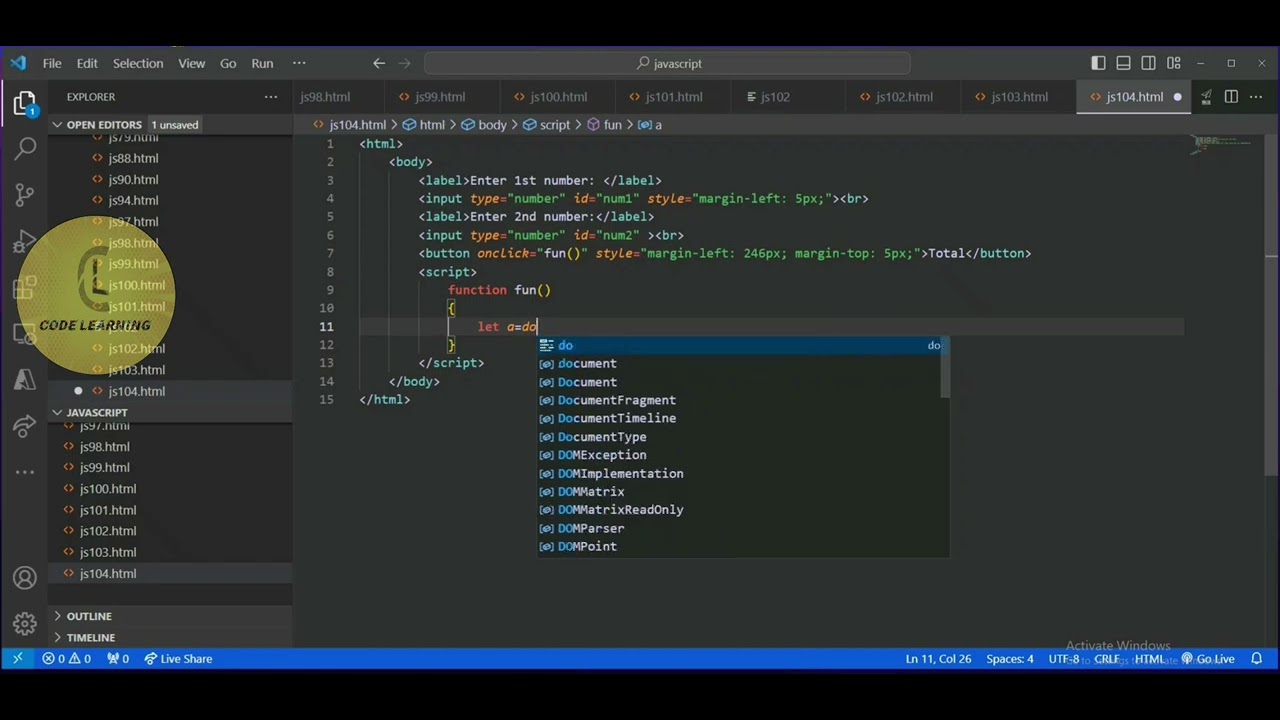
Task: Open the Search view in activity bar
Action: 25,148
